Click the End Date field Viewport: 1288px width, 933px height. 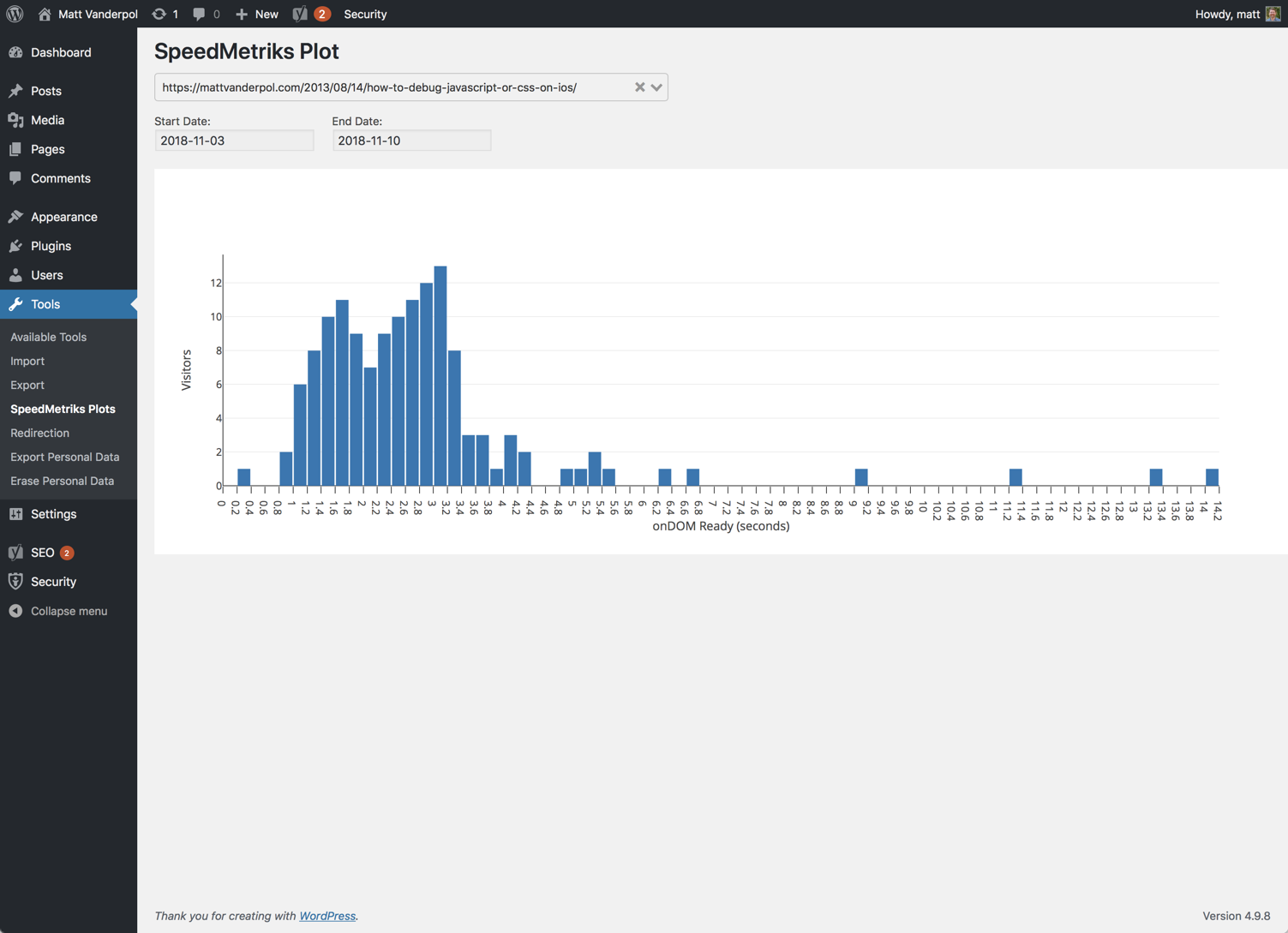click(x=411, y=141)
